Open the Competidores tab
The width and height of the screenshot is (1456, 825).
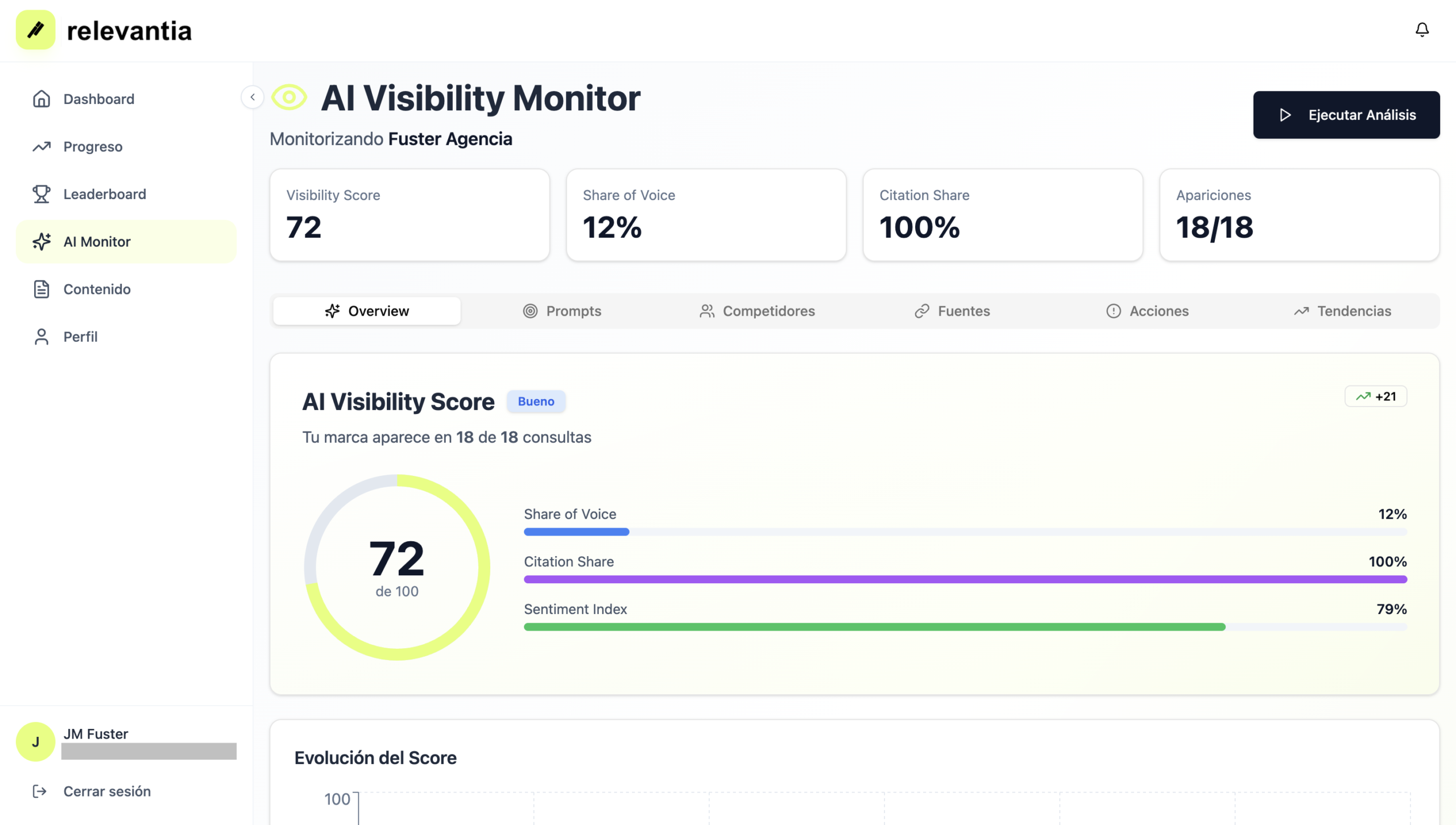pyautogui.click(x=757, y=311)
